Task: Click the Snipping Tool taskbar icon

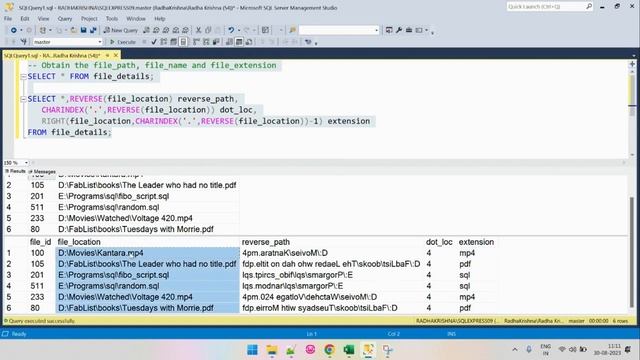Action: coord(387,350)
